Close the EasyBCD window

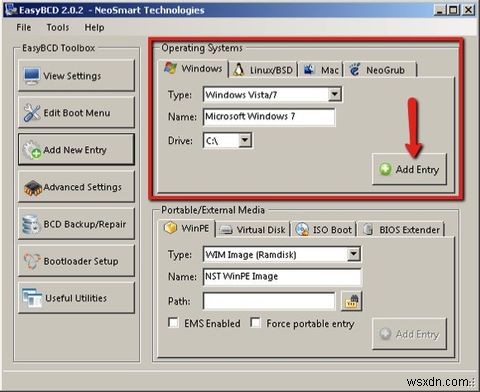[468, 10]
